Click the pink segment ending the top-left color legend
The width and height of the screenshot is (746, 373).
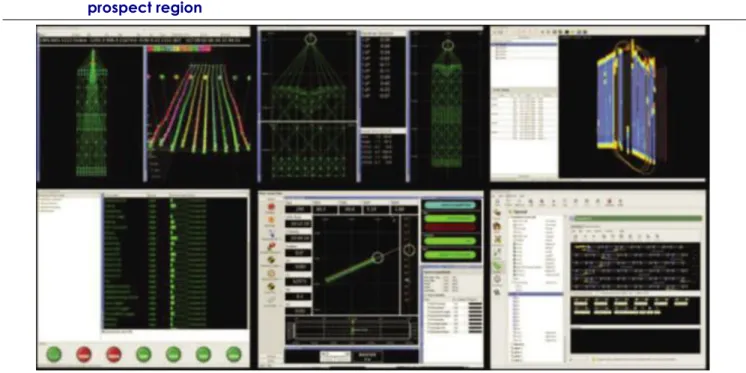point(206,49)
